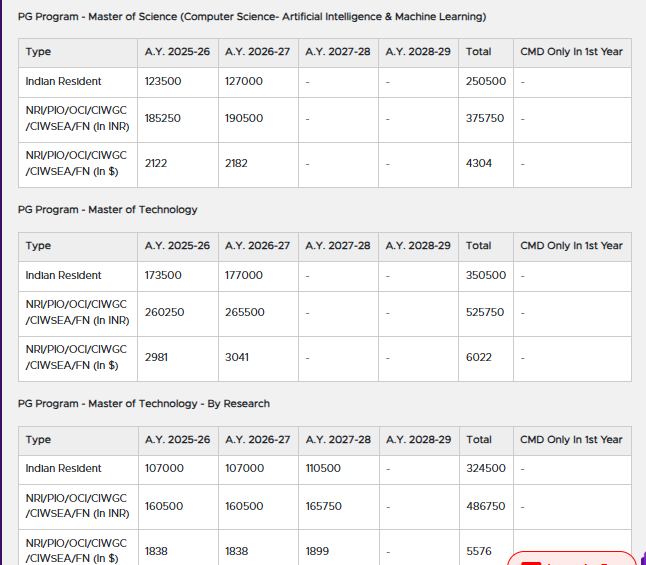The height and width of the screenshot is (565, 646).
Task: Click the 486750 total value
Action: click(485, 506)
